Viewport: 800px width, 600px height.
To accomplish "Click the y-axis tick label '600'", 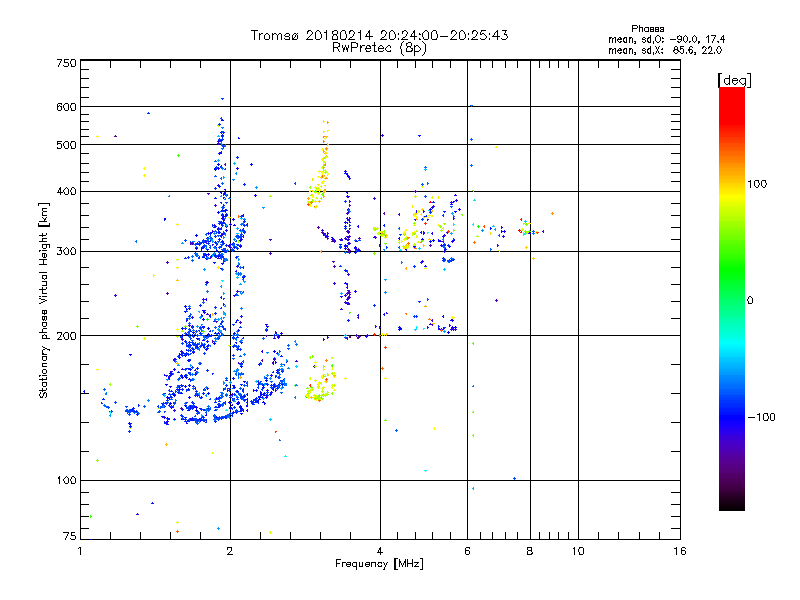I will (66, 107).
